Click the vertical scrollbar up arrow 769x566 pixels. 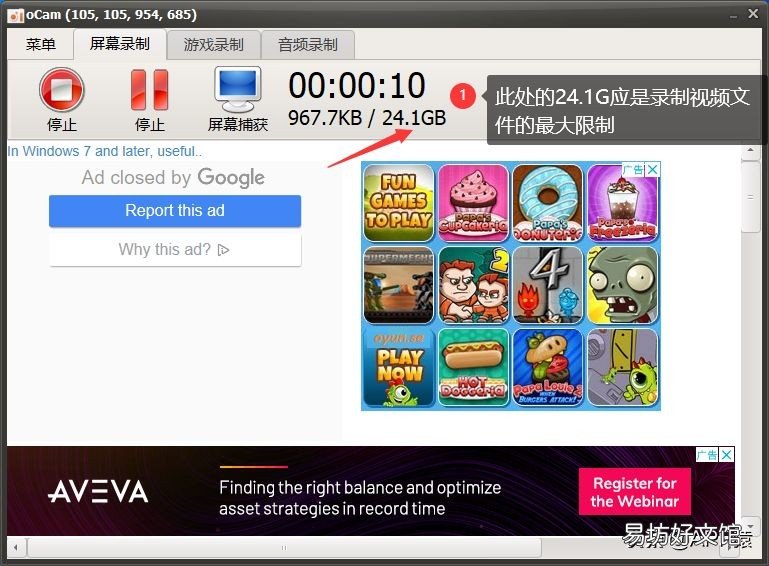click(750, 152)
